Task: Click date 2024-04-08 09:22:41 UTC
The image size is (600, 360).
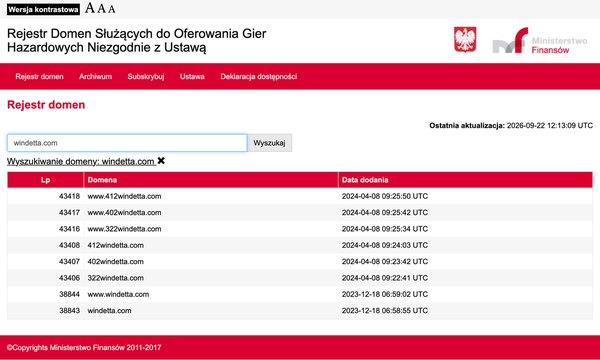Action: 385,278
